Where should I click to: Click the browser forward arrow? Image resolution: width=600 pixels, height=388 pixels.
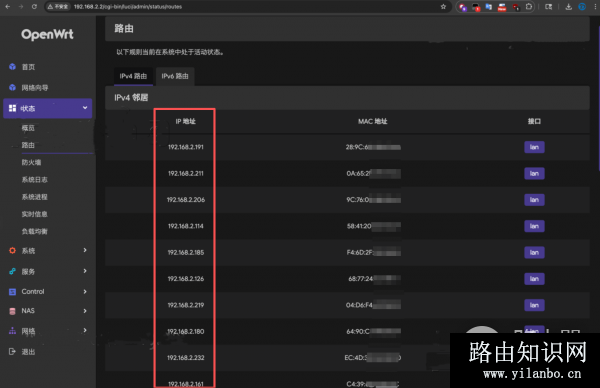pyautogui.click(x=21, y=7)
